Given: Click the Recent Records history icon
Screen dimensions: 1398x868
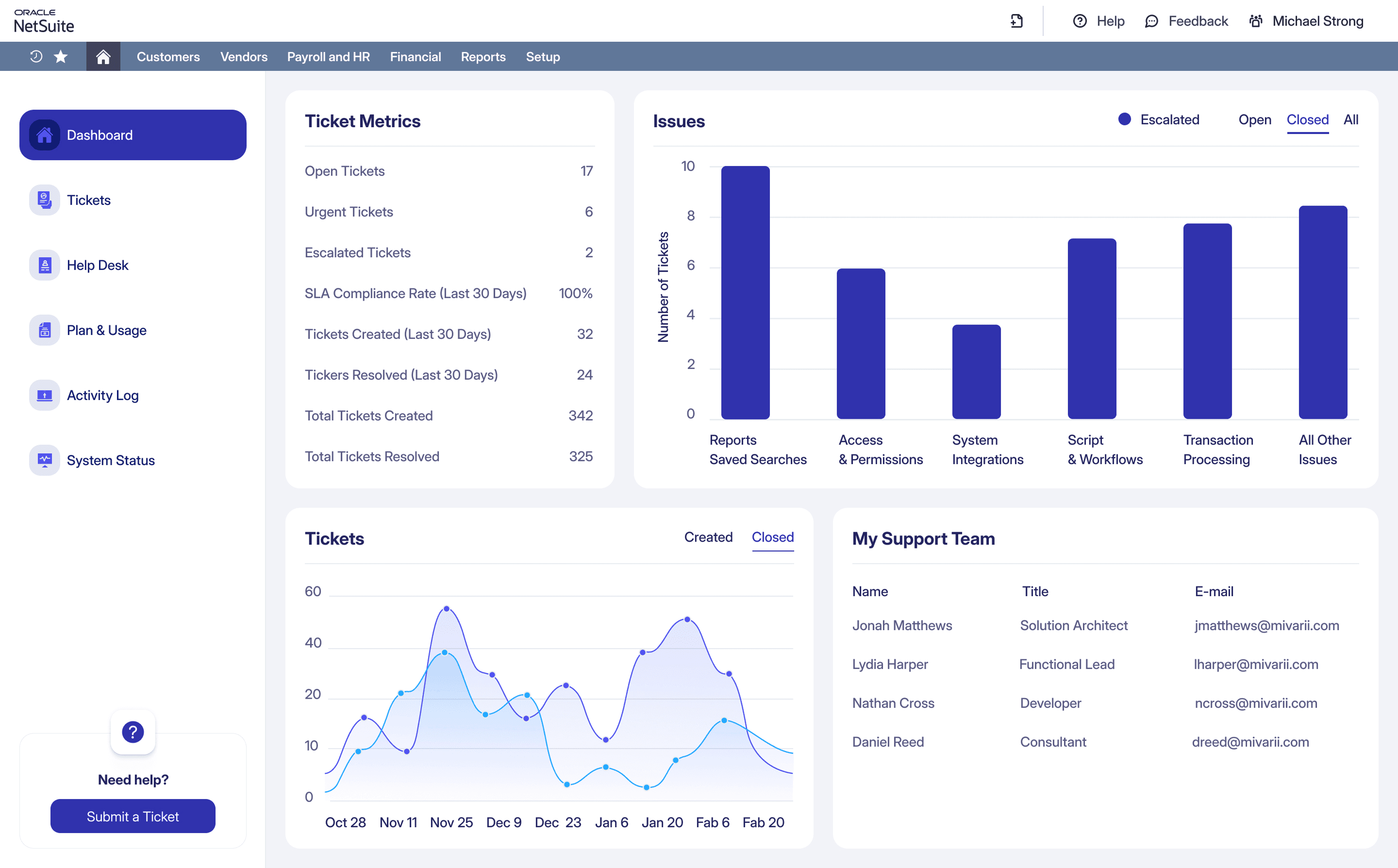Looking at the screenshot, I should [x=36, y=56].
